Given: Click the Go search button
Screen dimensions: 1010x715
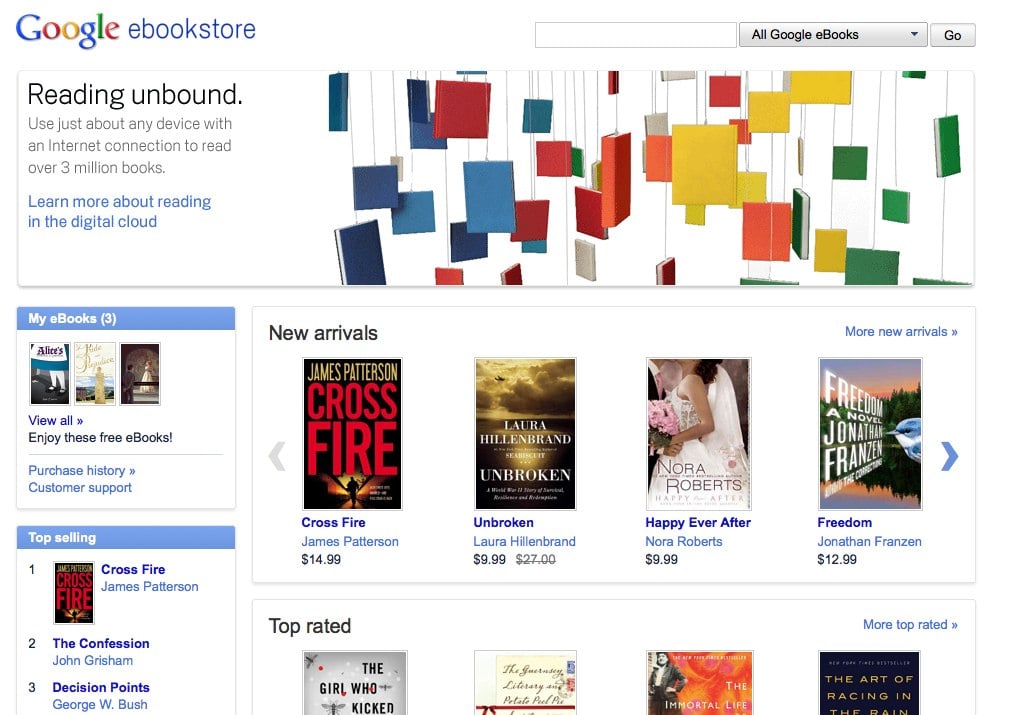Looking at the screenshot, I should tap(953, 35).
